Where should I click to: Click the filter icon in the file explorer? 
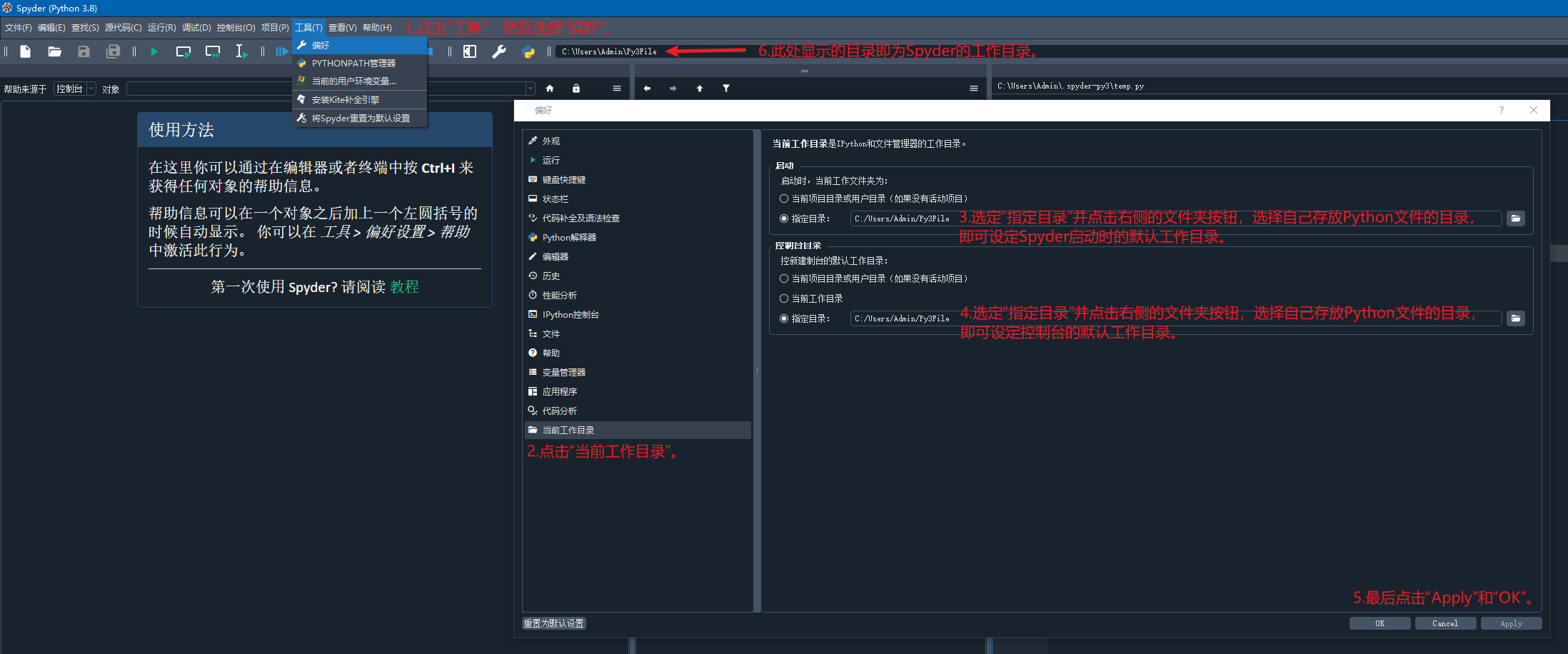coord(726,88)
